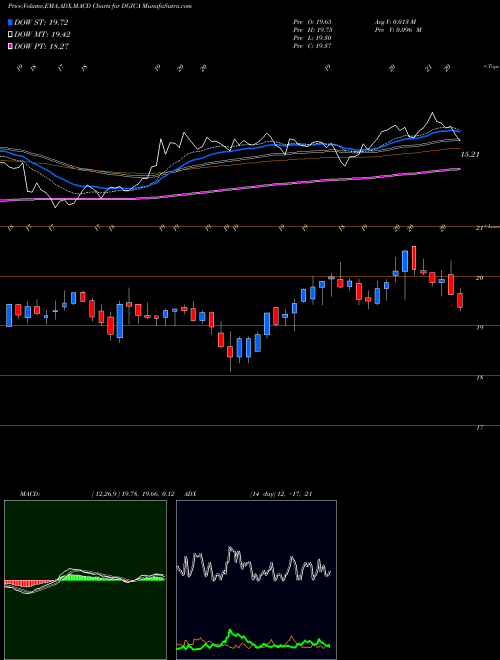
Task: Click the 'Pre C: 19.37' close value
Action: 312,46
